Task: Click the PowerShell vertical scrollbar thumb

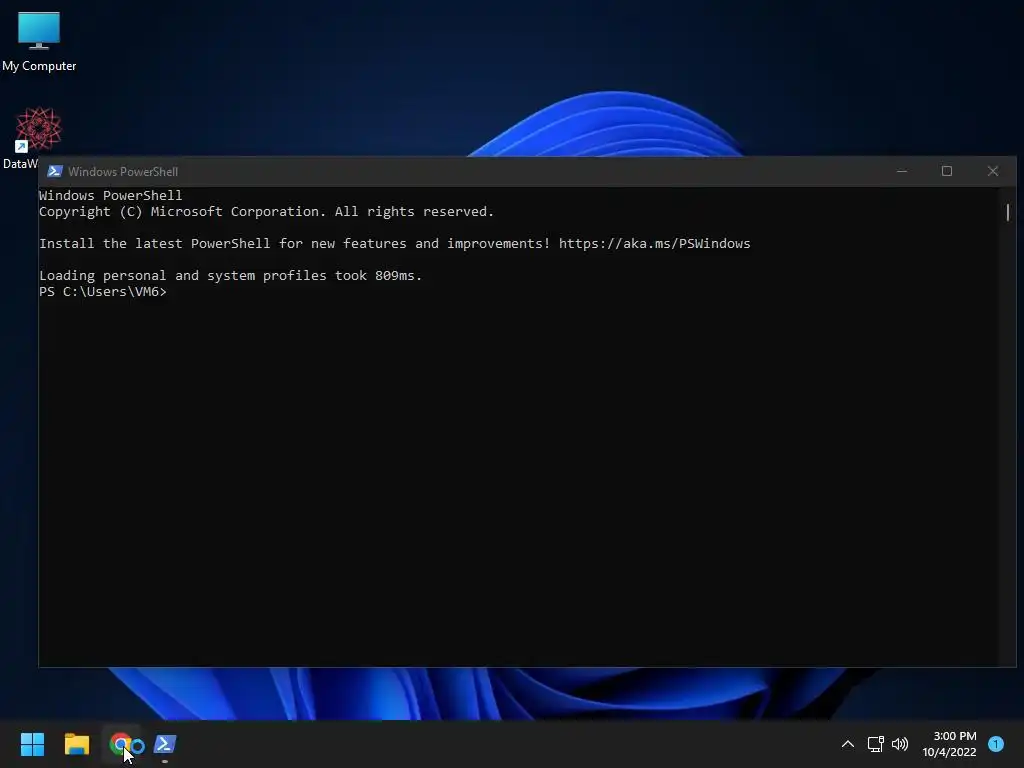Action: (1008, 212)
